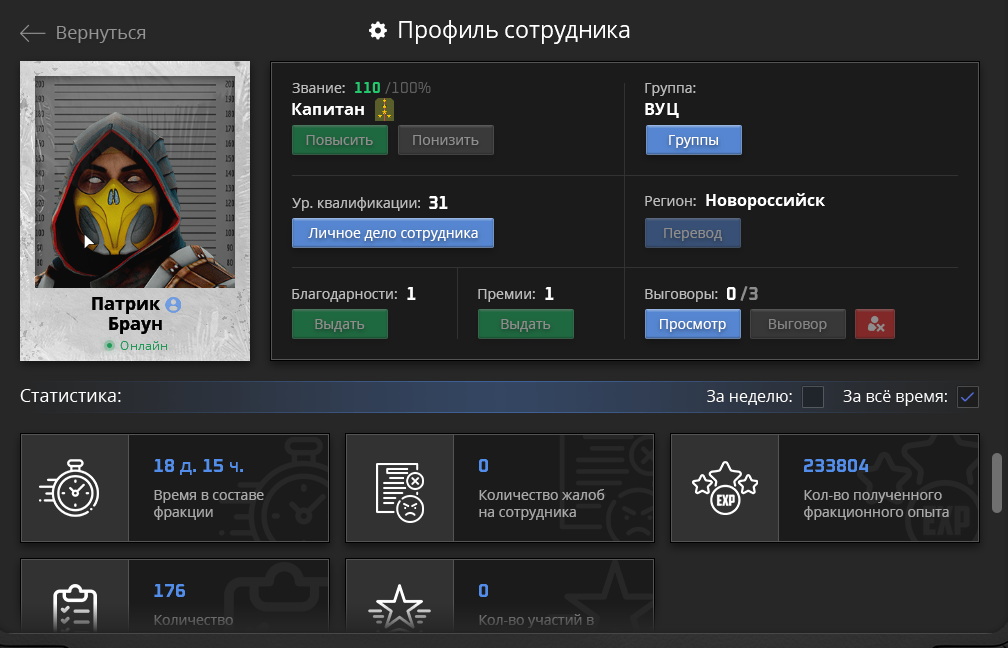Click the Онлайн status text
This screenshot has width=1008, height=648.
click(144, 346)
